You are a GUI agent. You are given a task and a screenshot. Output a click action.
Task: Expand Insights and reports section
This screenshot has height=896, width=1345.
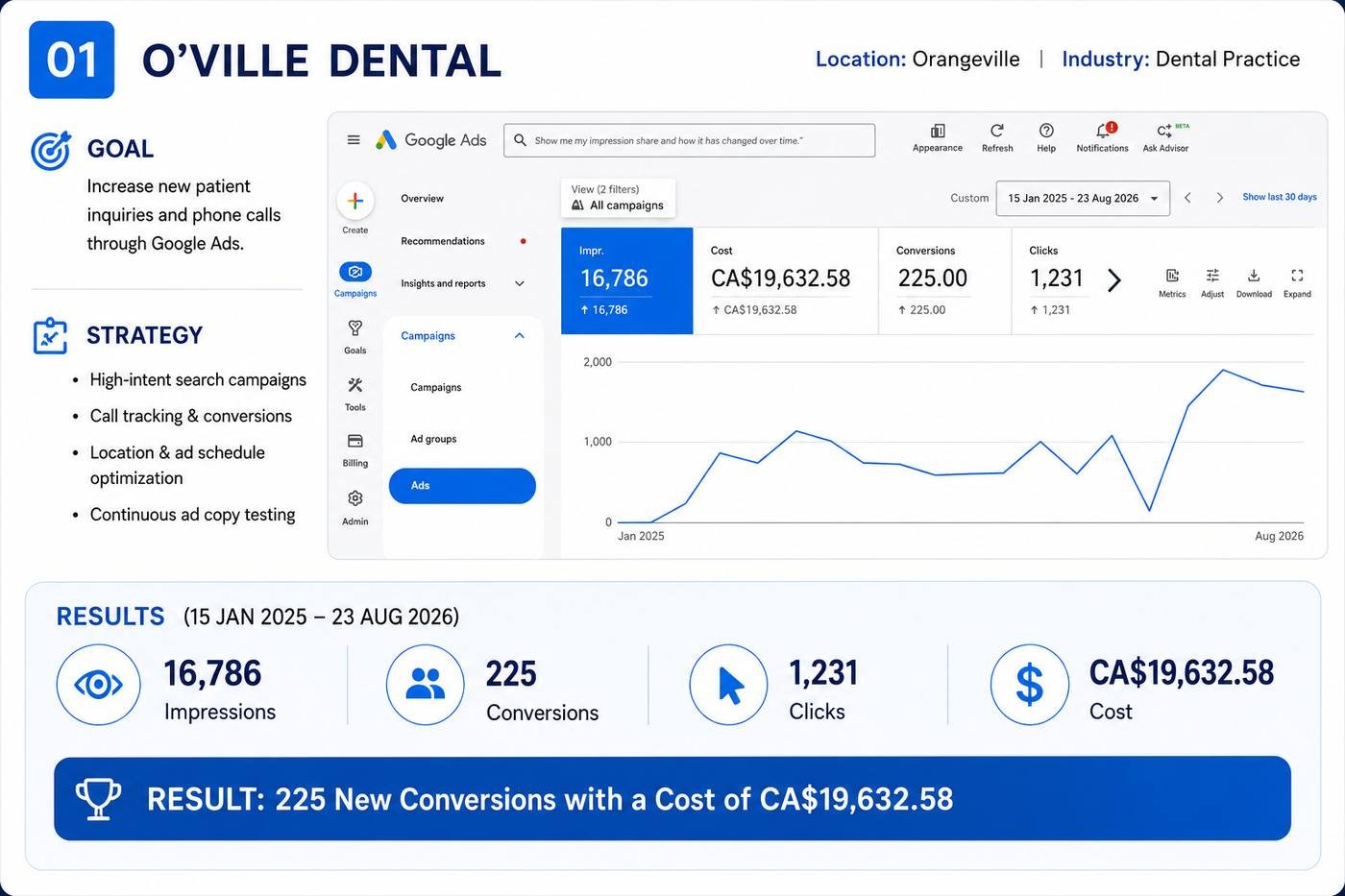tap(520, 283)
